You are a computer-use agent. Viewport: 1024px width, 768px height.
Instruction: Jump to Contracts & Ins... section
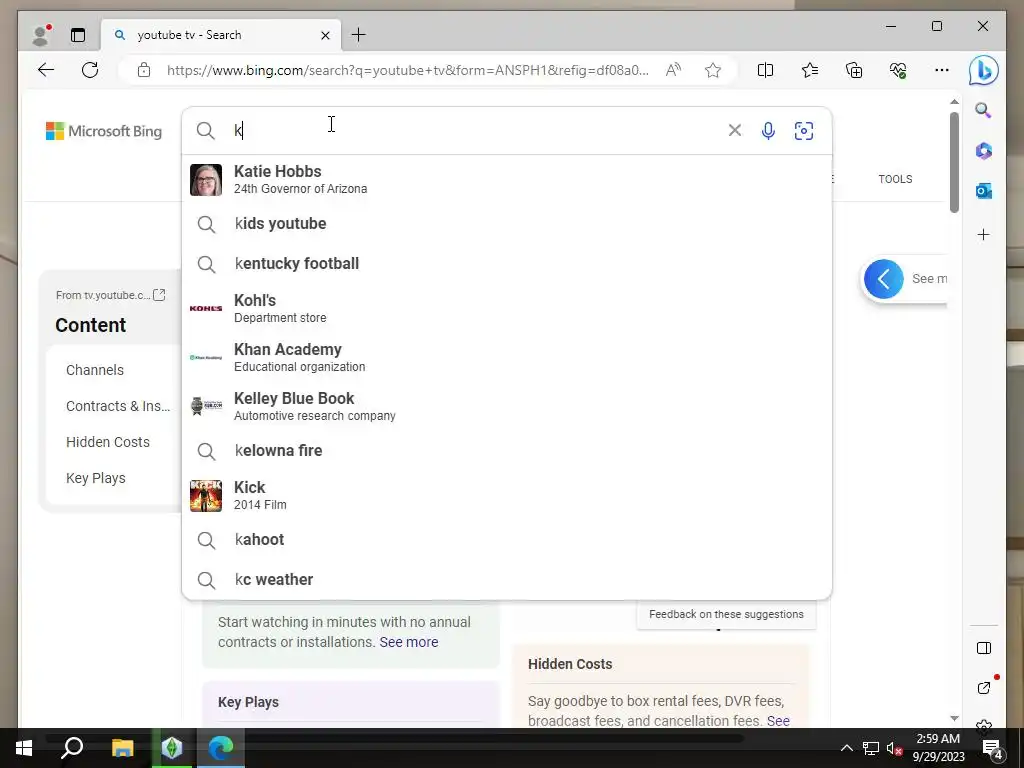click(x=118, y=406)
